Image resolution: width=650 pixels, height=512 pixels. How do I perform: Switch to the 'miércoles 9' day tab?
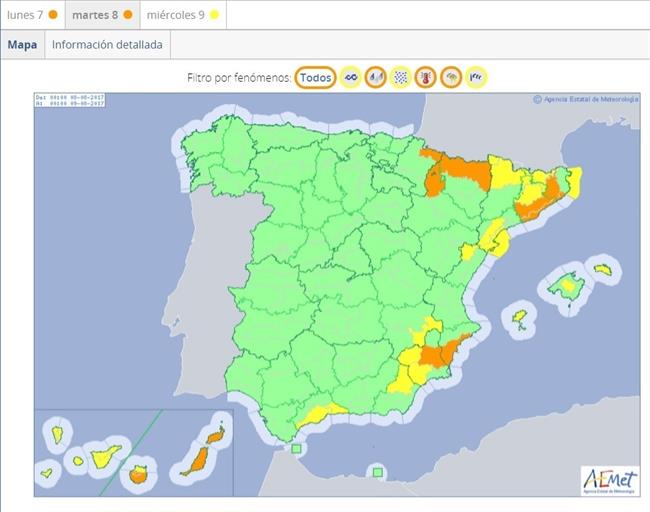(183, 15)
